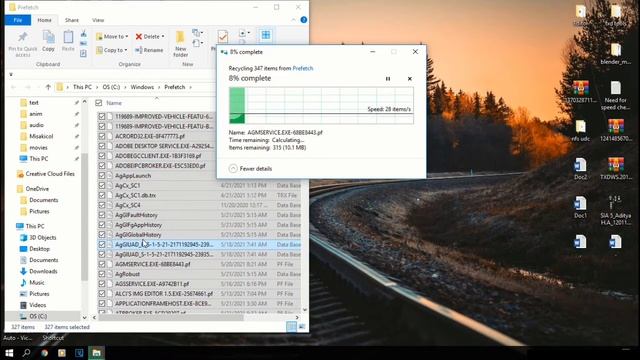Collapse details with Fewer details chevron
The width and height of the screenshot is (640, 360).
pyautogui.click(x=233, y=168)
